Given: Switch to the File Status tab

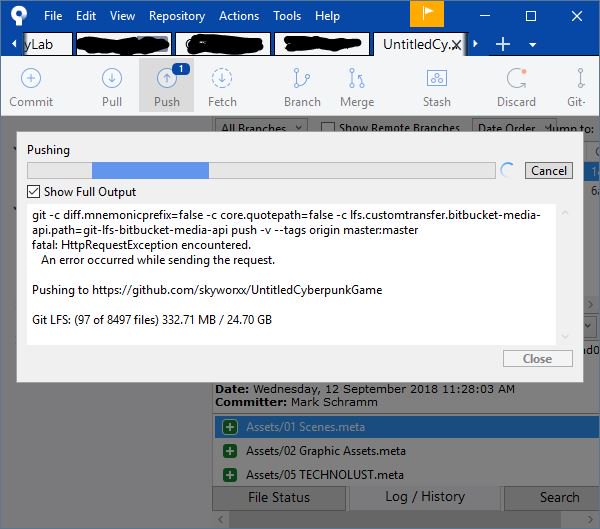Looking at the screenshot, I should (279, 497).
